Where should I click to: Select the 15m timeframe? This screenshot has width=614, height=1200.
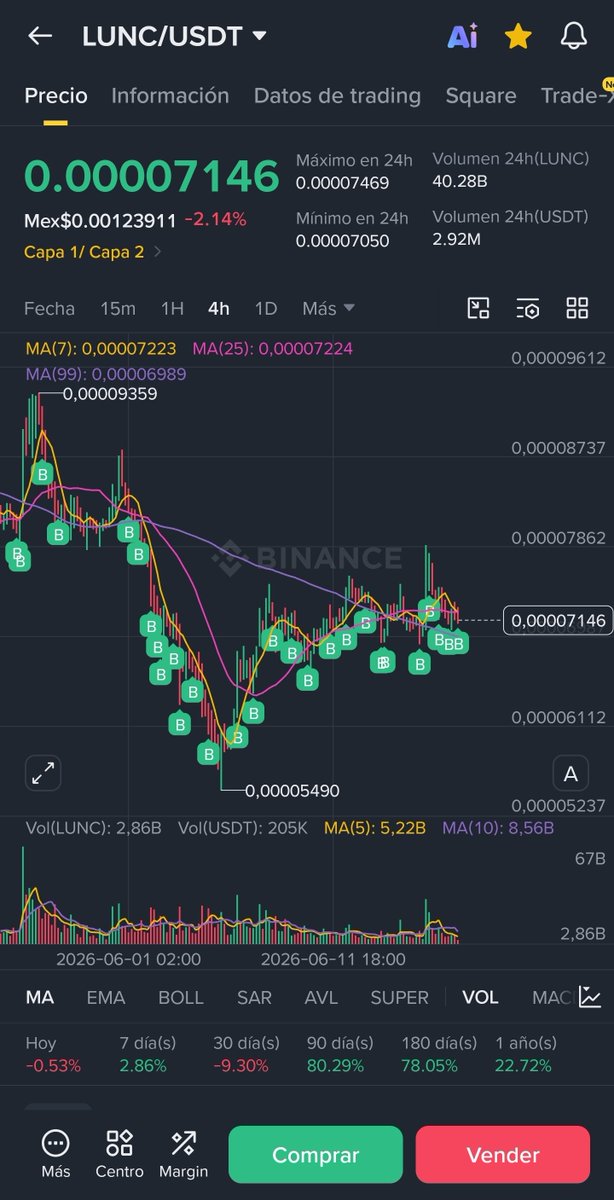[118, 308]
